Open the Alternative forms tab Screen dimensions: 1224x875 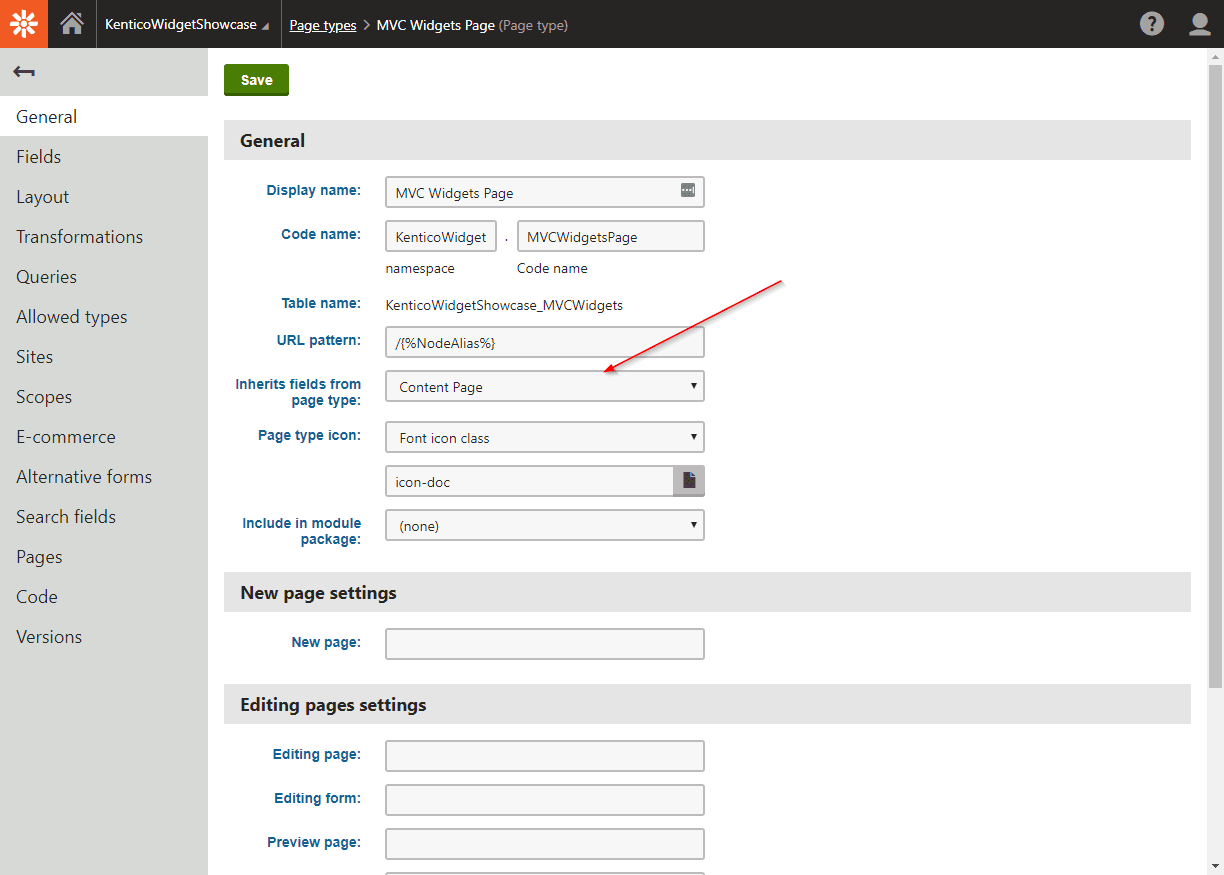(84, 477)
